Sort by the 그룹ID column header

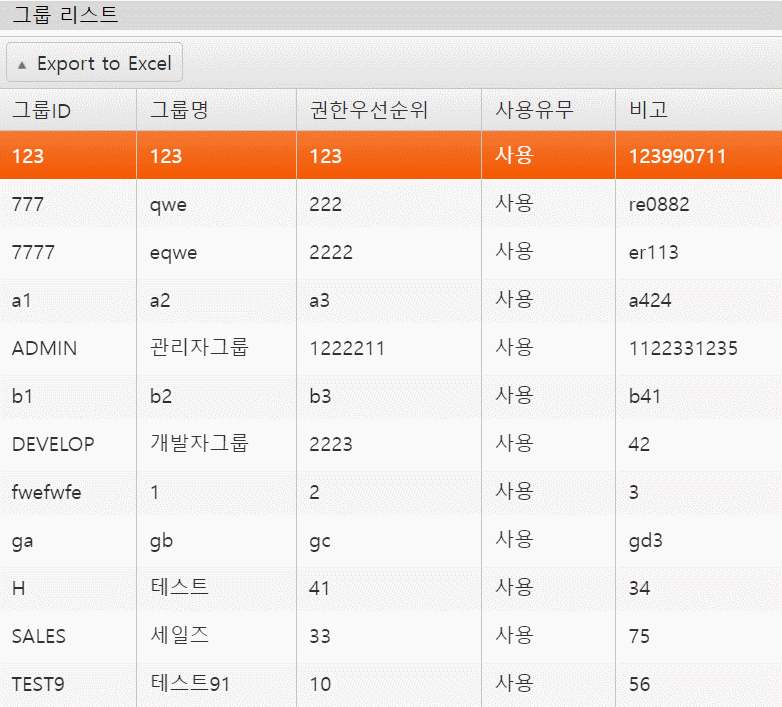68,110
